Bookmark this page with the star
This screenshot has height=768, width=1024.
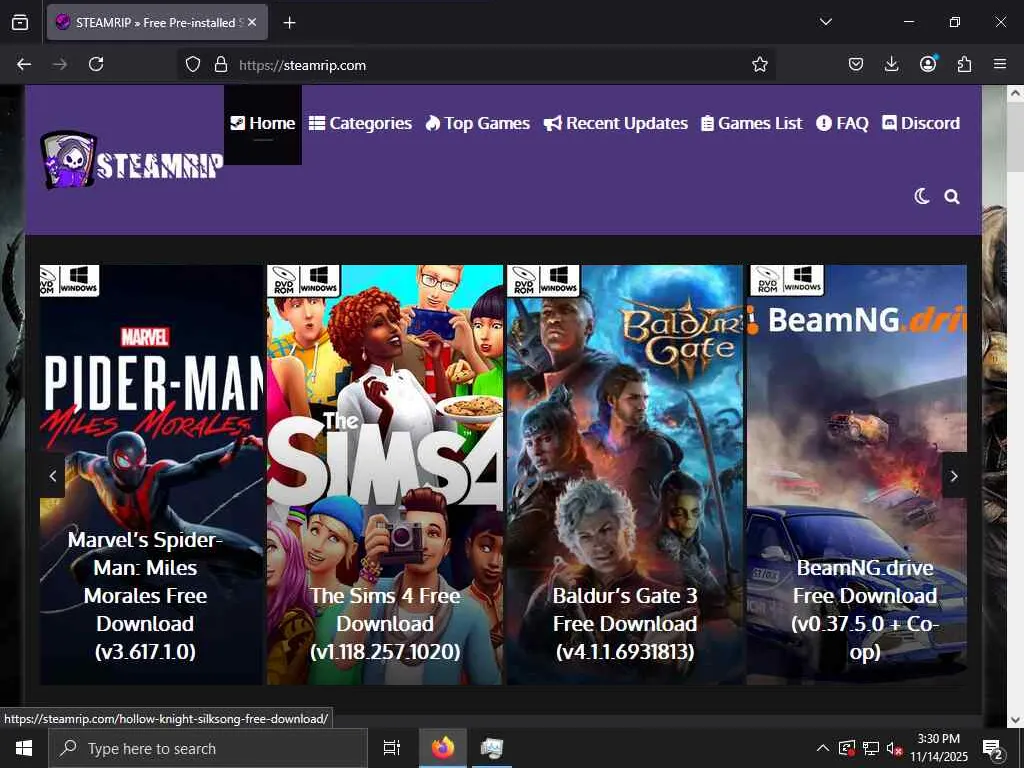(760, 64)
